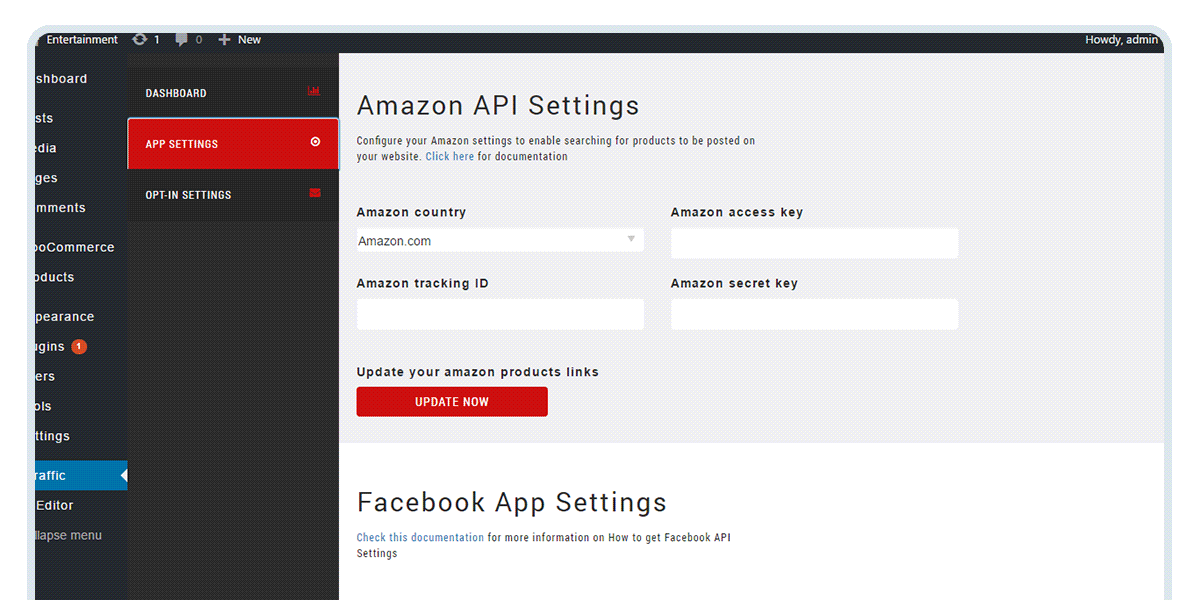This screenshot has height=600, width=1199.
Task: Select the highlighted Traffic sidebar item
Action: point(81,475)
